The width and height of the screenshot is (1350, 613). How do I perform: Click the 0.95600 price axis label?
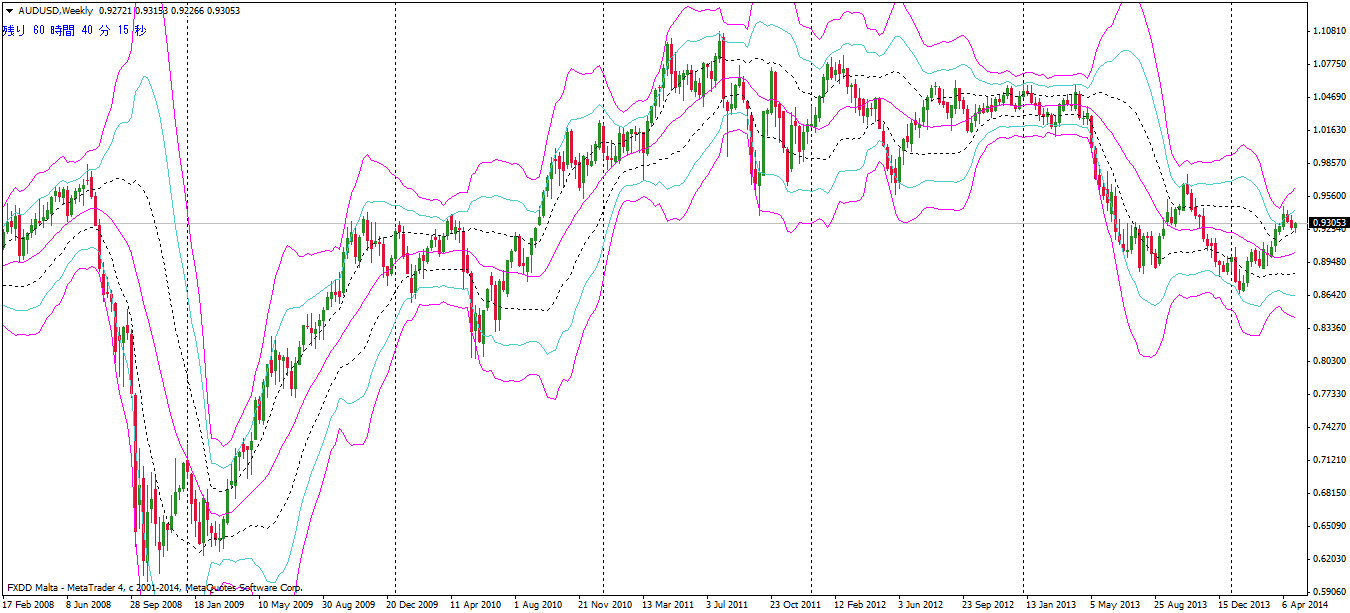[1328, 196]
